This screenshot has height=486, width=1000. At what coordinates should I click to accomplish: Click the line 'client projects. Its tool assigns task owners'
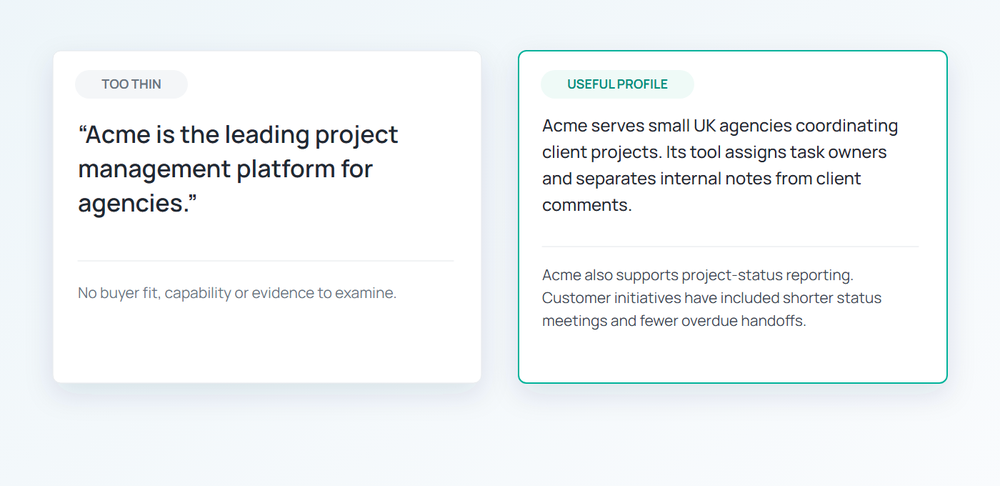[x=714, y=152]
